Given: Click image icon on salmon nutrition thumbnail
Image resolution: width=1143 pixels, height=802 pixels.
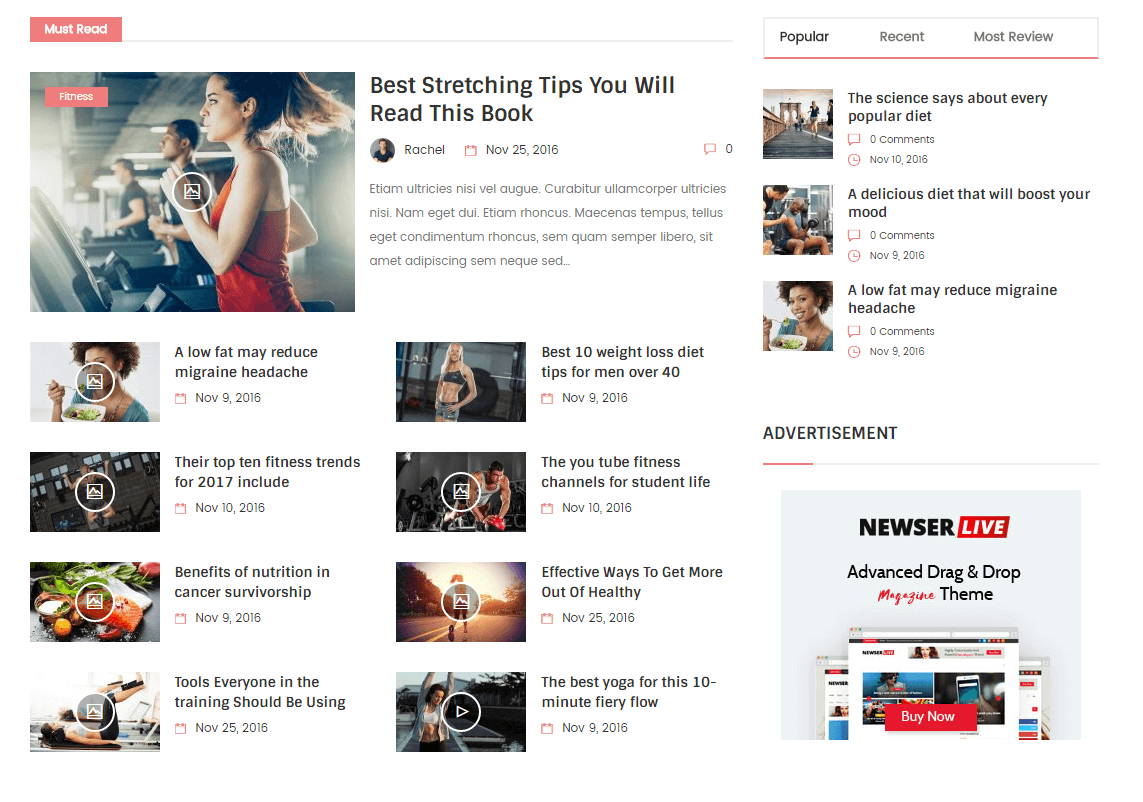Looking at the screenshot, I should pyautogui.click(x=95, y=602).
